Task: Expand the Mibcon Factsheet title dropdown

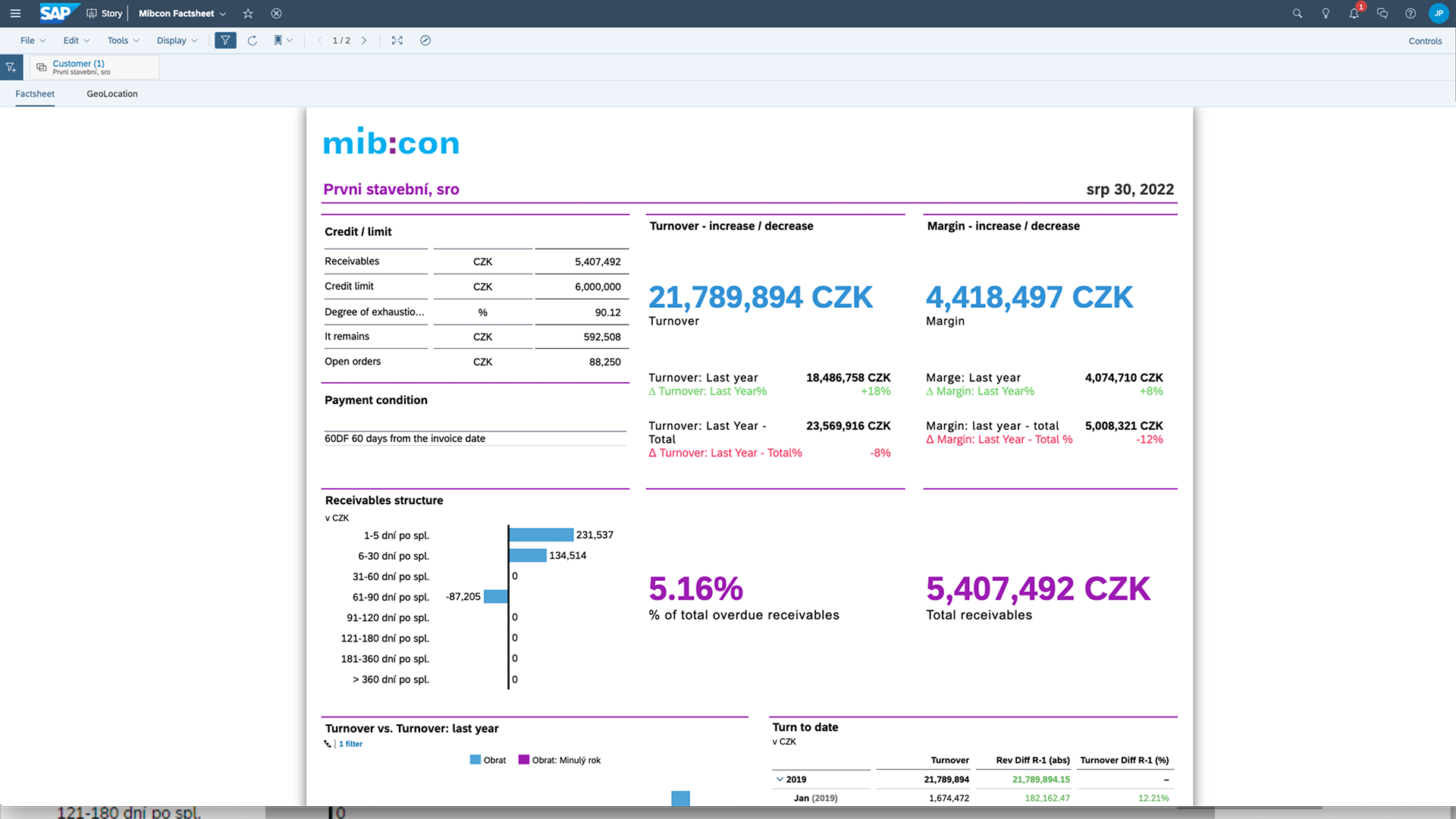Action: tap(223, 14)
